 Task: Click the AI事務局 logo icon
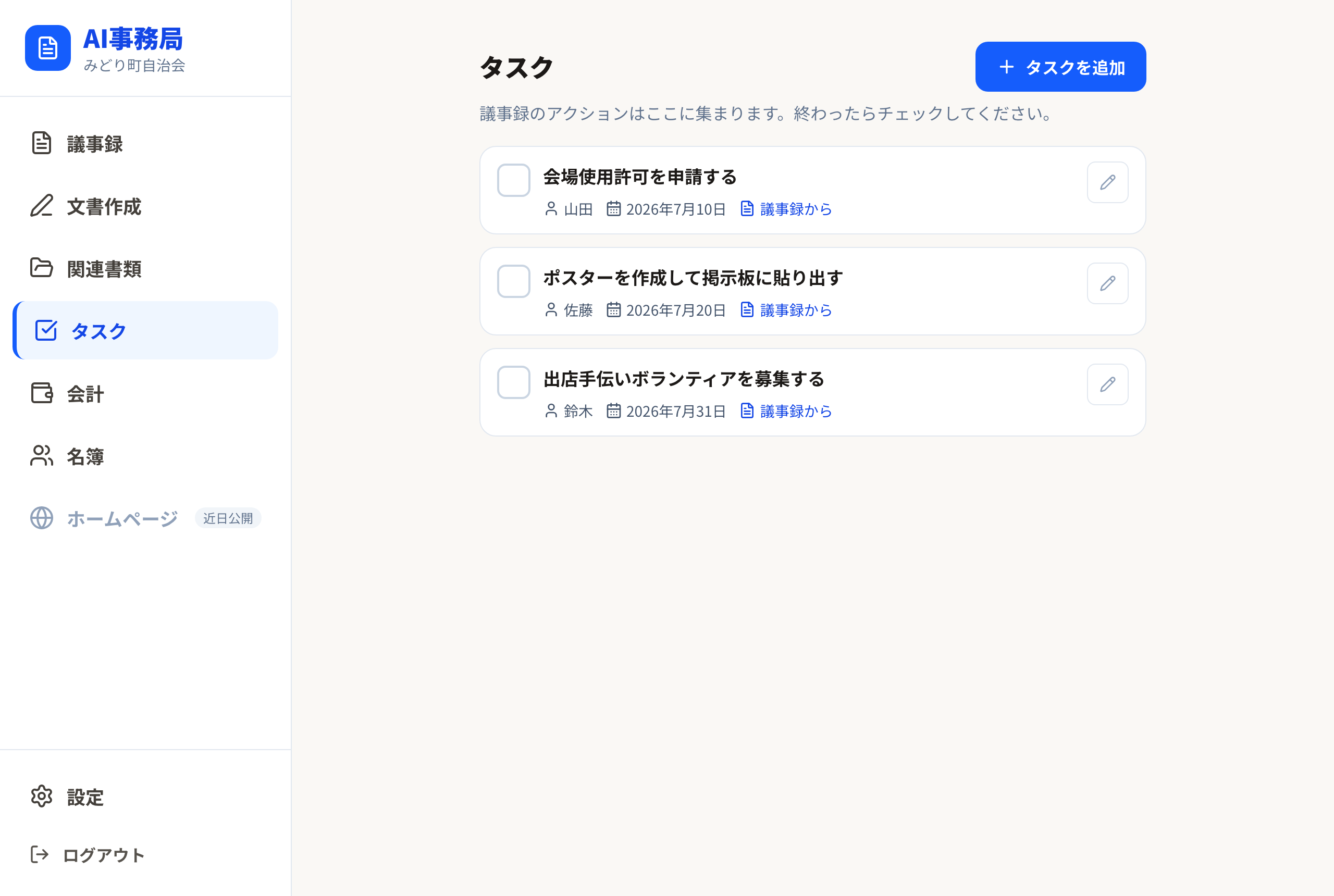(x=48, y=48)
